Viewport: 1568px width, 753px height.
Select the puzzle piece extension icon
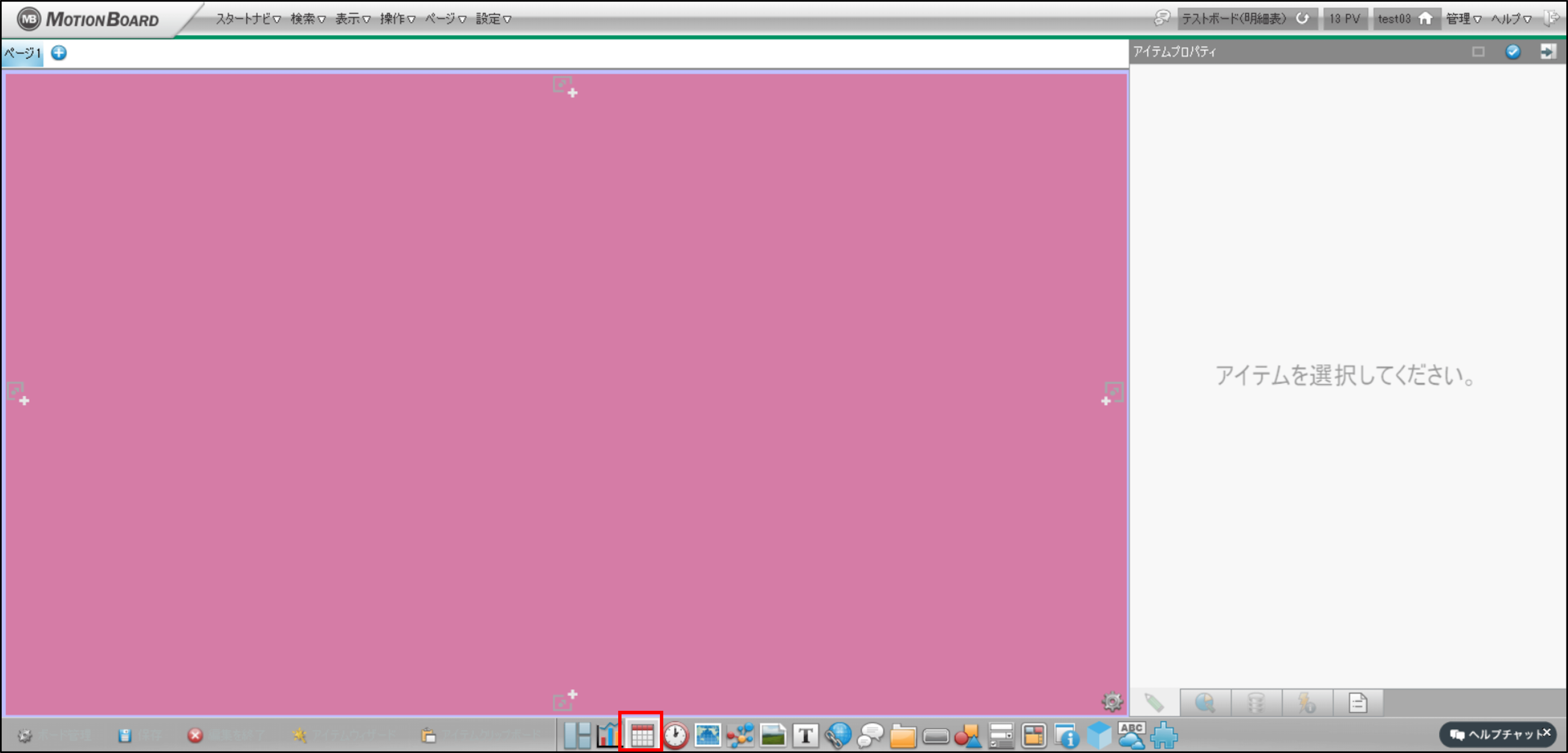click(1164, 735)
